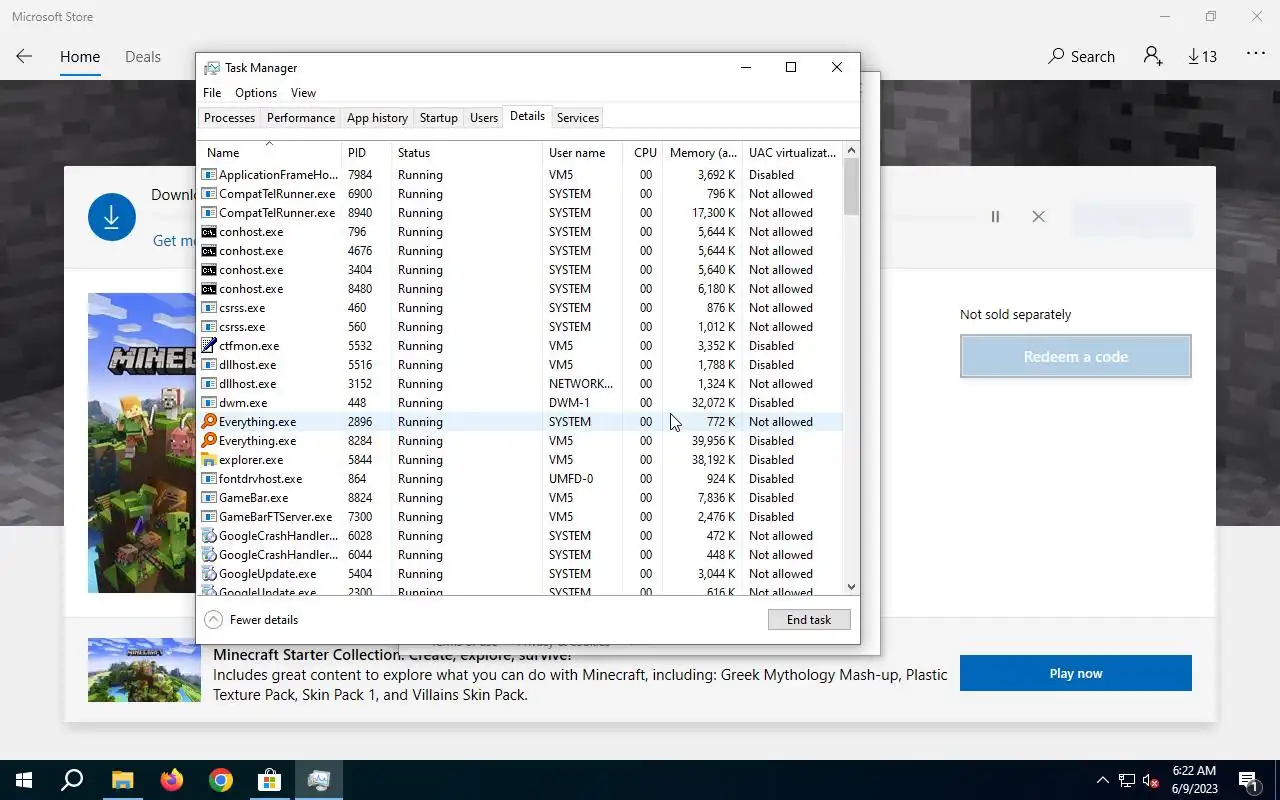Click the process list vertical scrollbar thumb
Viewport: 1280px width, 800px height.
click(x=851, y=187)
